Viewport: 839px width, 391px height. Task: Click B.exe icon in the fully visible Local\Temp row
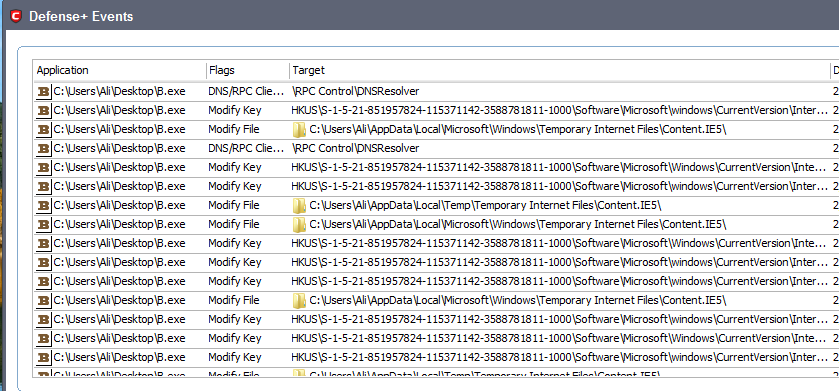(x=43, y=205)
